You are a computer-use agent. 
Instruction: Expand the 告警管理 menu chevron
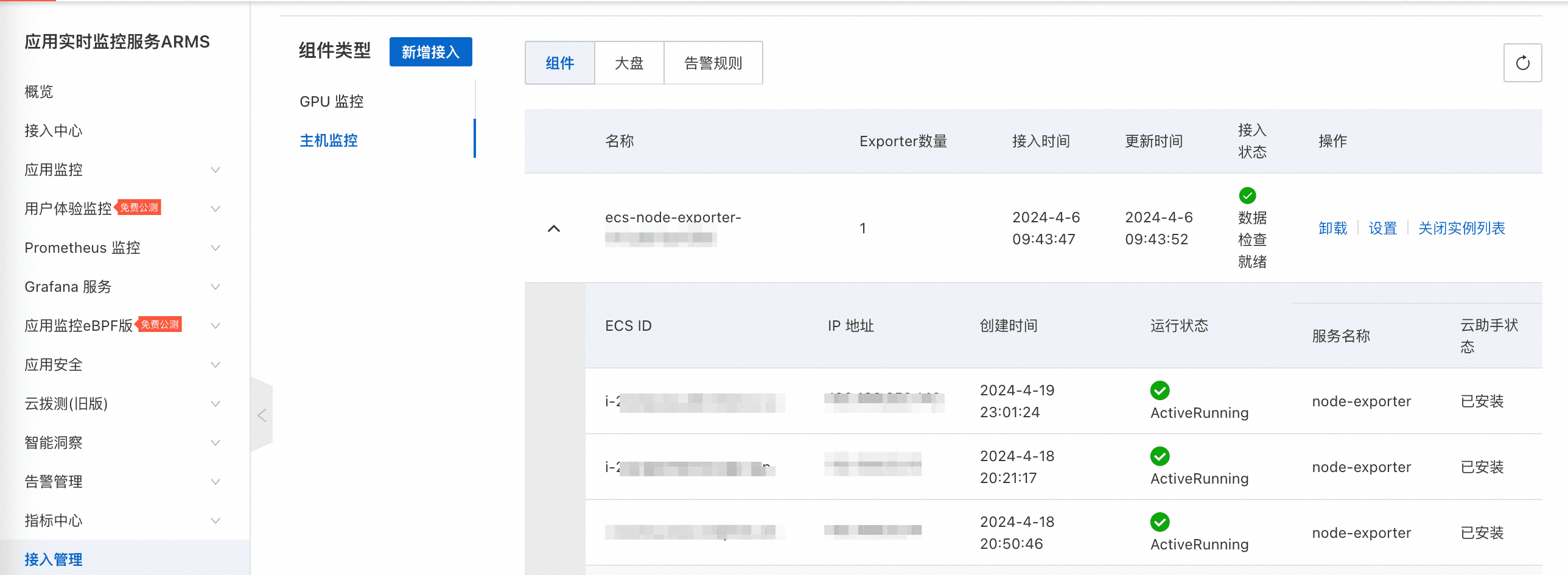(x=215, y=482)
